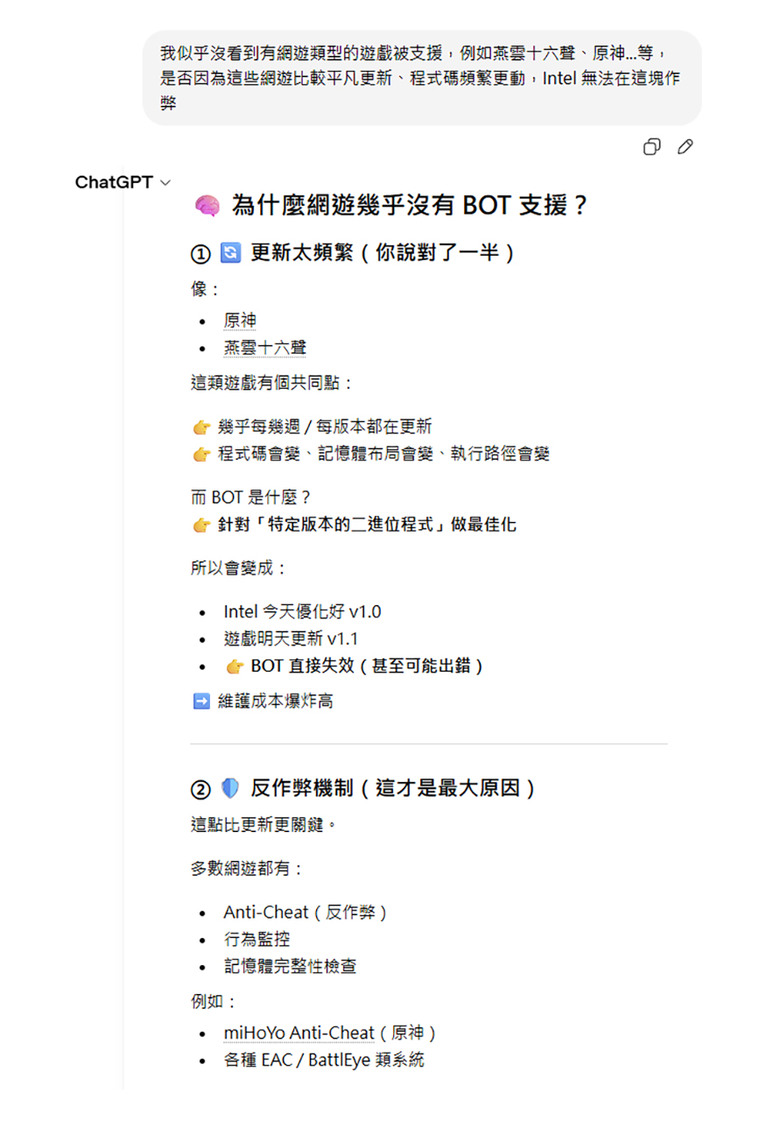780x1121 pixels.
Task: Click the bullet item 各種 EAC / BattlEye 類系統
Action: (x=324, y=1060)
